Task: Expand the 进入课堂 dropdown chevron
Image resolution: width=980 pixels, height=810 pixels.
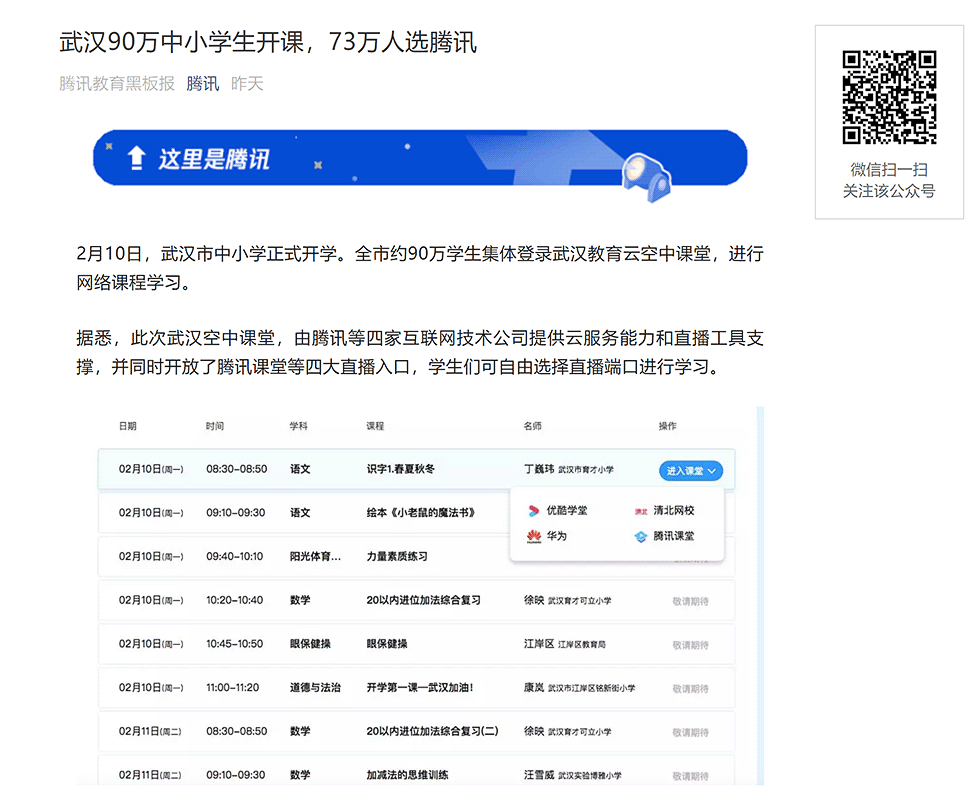Action: [x=712, y=471]
